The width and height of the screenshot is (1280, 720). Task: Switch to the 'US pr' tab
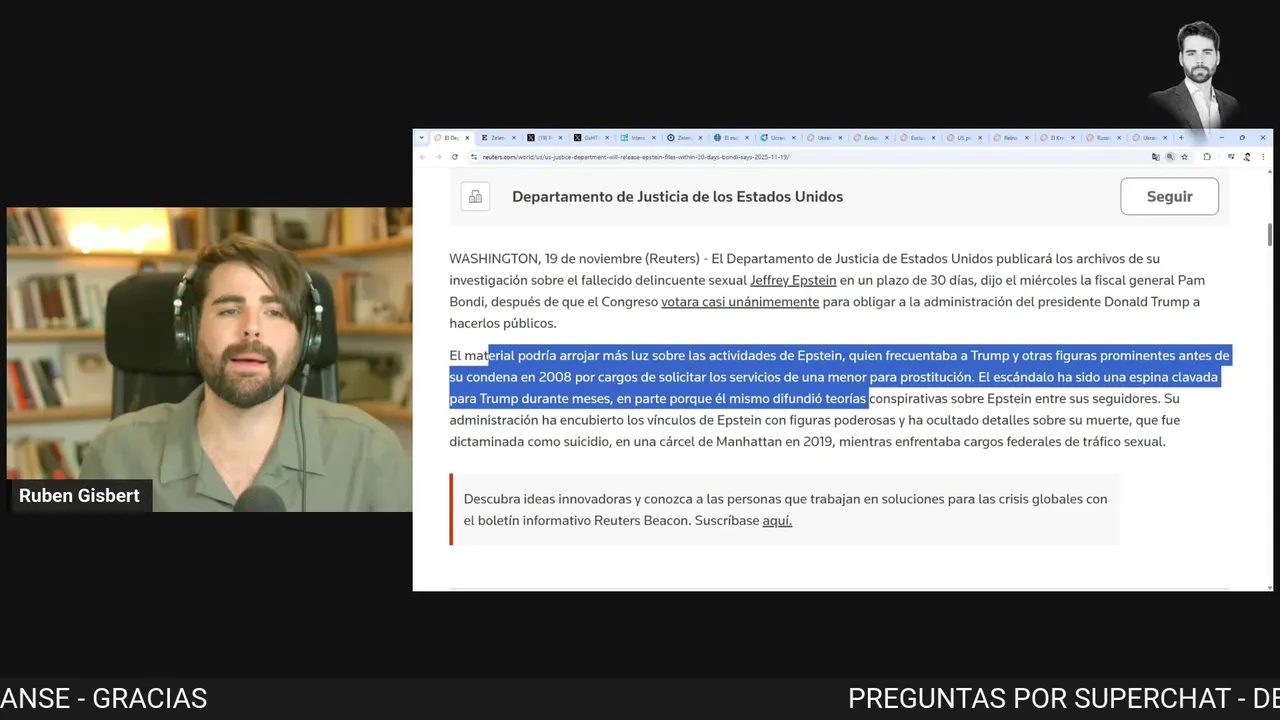coord(964,138)
